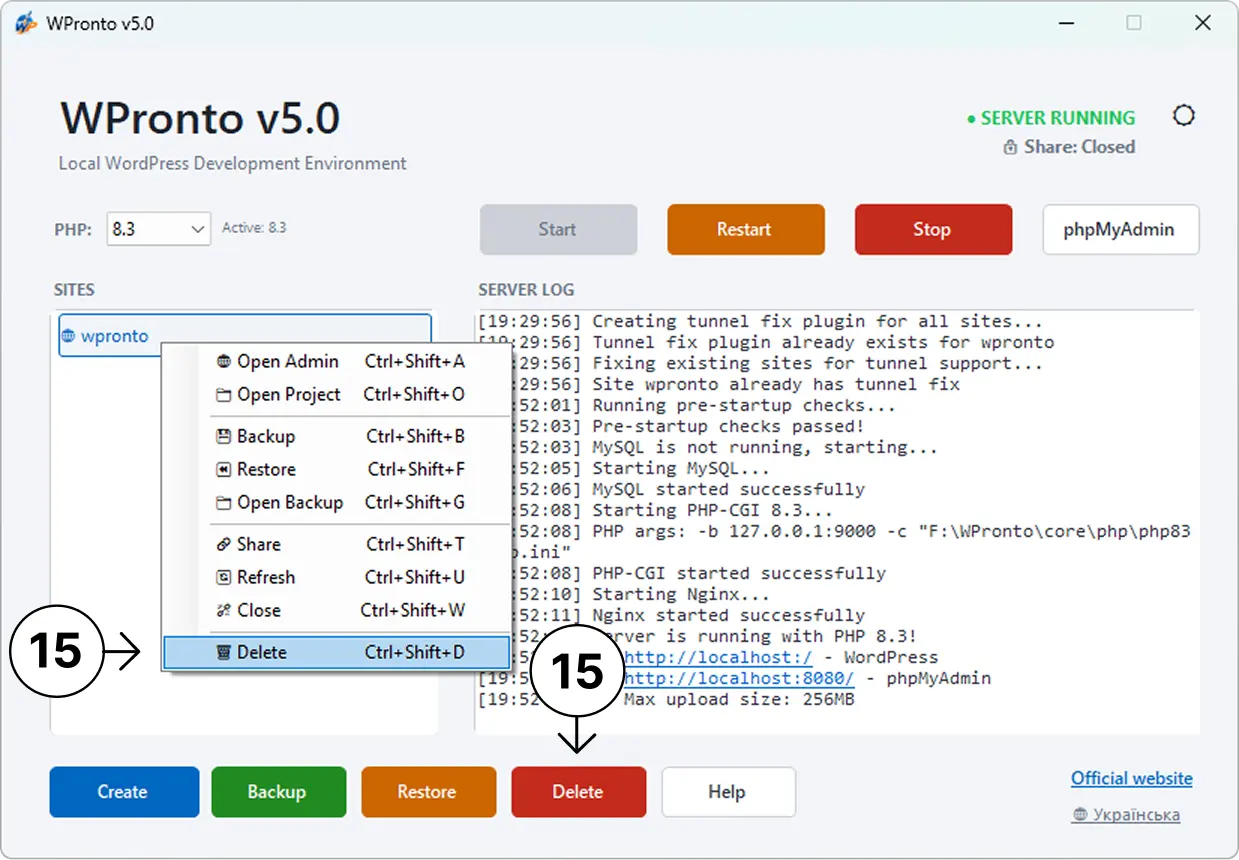Screen dimensions: 1239x860
Task: Click the globe icon beside wpronto site
Action: 68,336
